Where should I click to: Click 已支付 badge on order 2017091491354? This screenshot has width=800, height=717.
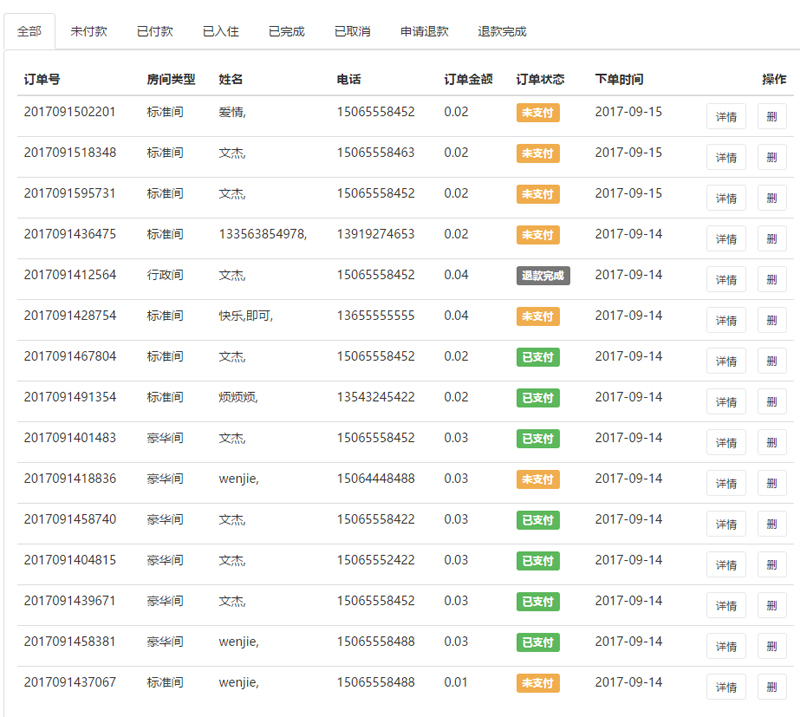point(537,397)
